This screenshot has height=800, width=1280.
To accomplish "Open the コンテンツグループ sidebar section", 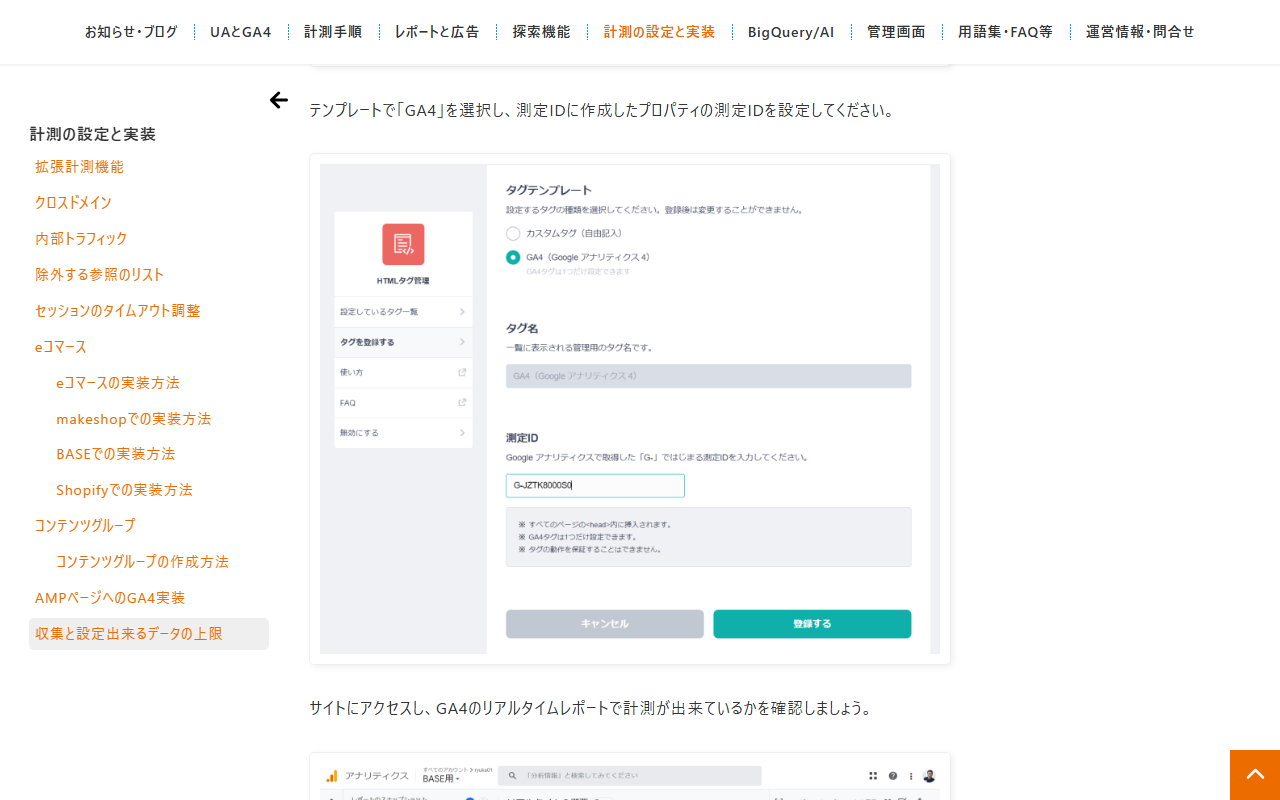I will coord(85,525).
